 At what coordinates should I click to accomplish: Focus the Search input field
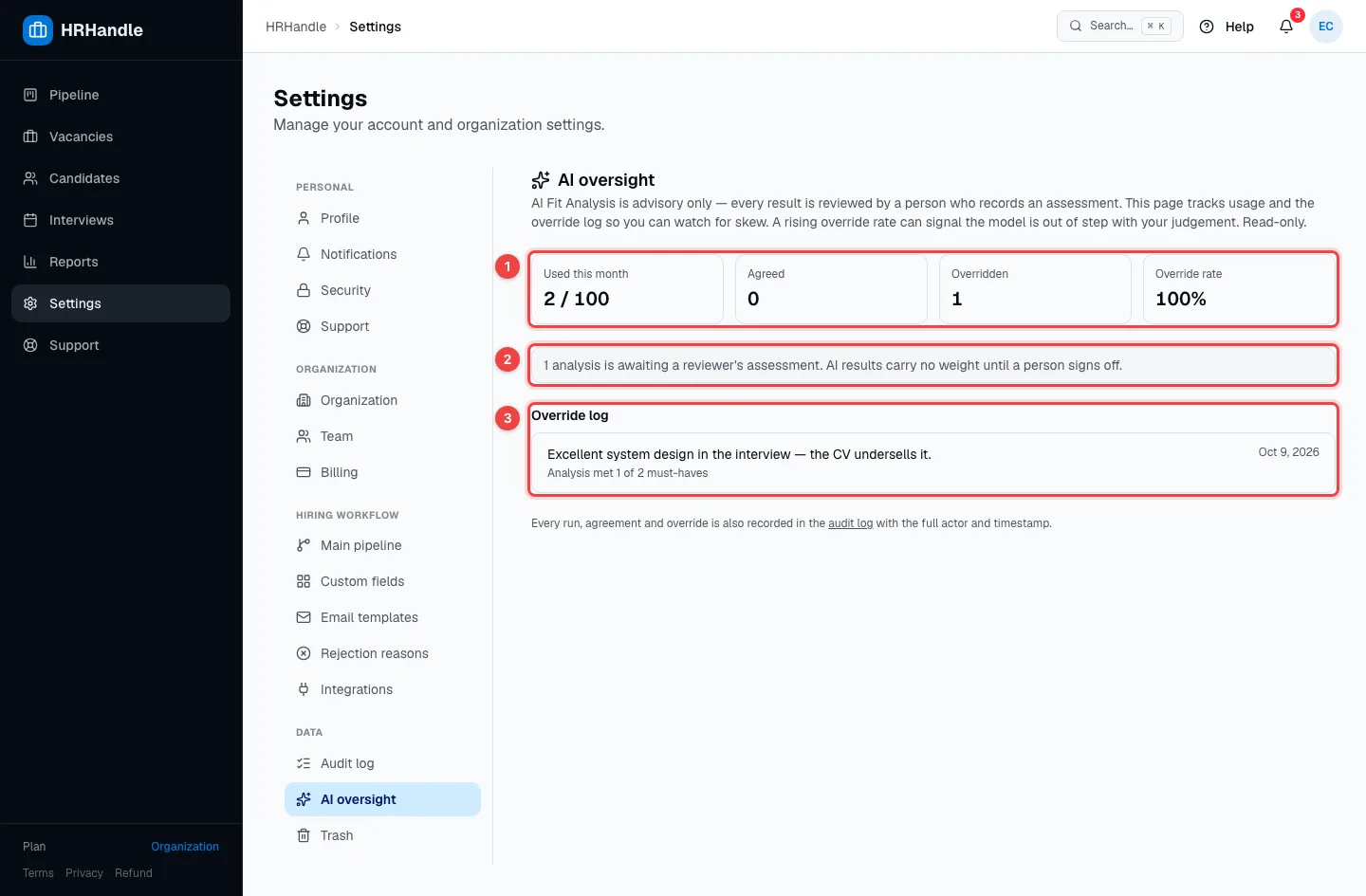click(x=1120, y=26)
